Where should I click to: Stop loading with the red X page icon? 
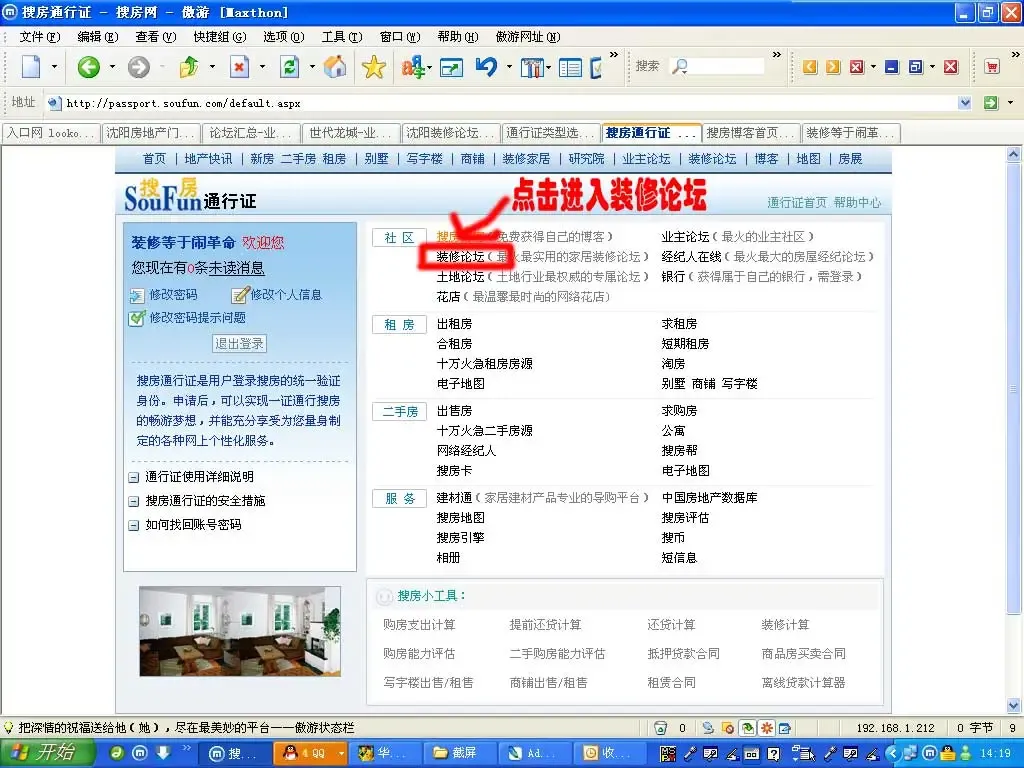pyautogui.click(x=240, y=67)
